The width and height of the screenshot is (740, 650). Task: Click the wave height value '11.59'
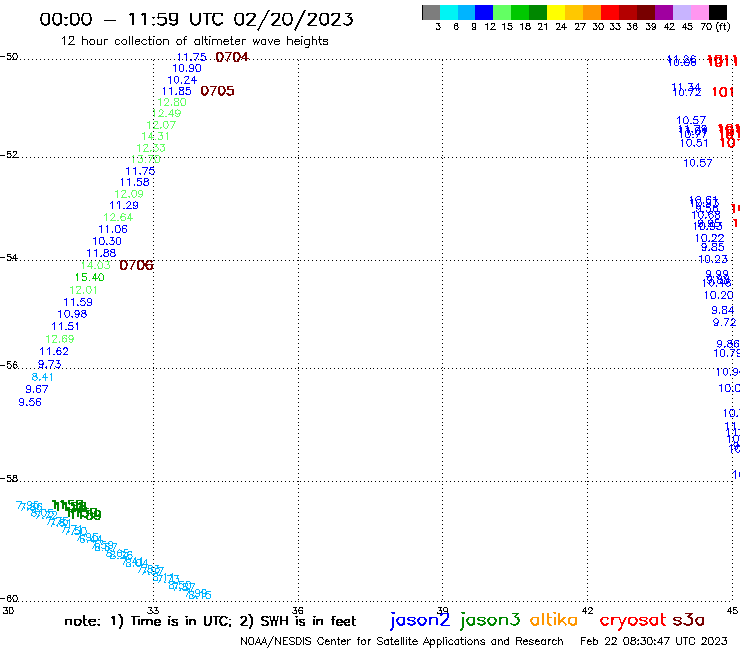click(x=78, y=302)
